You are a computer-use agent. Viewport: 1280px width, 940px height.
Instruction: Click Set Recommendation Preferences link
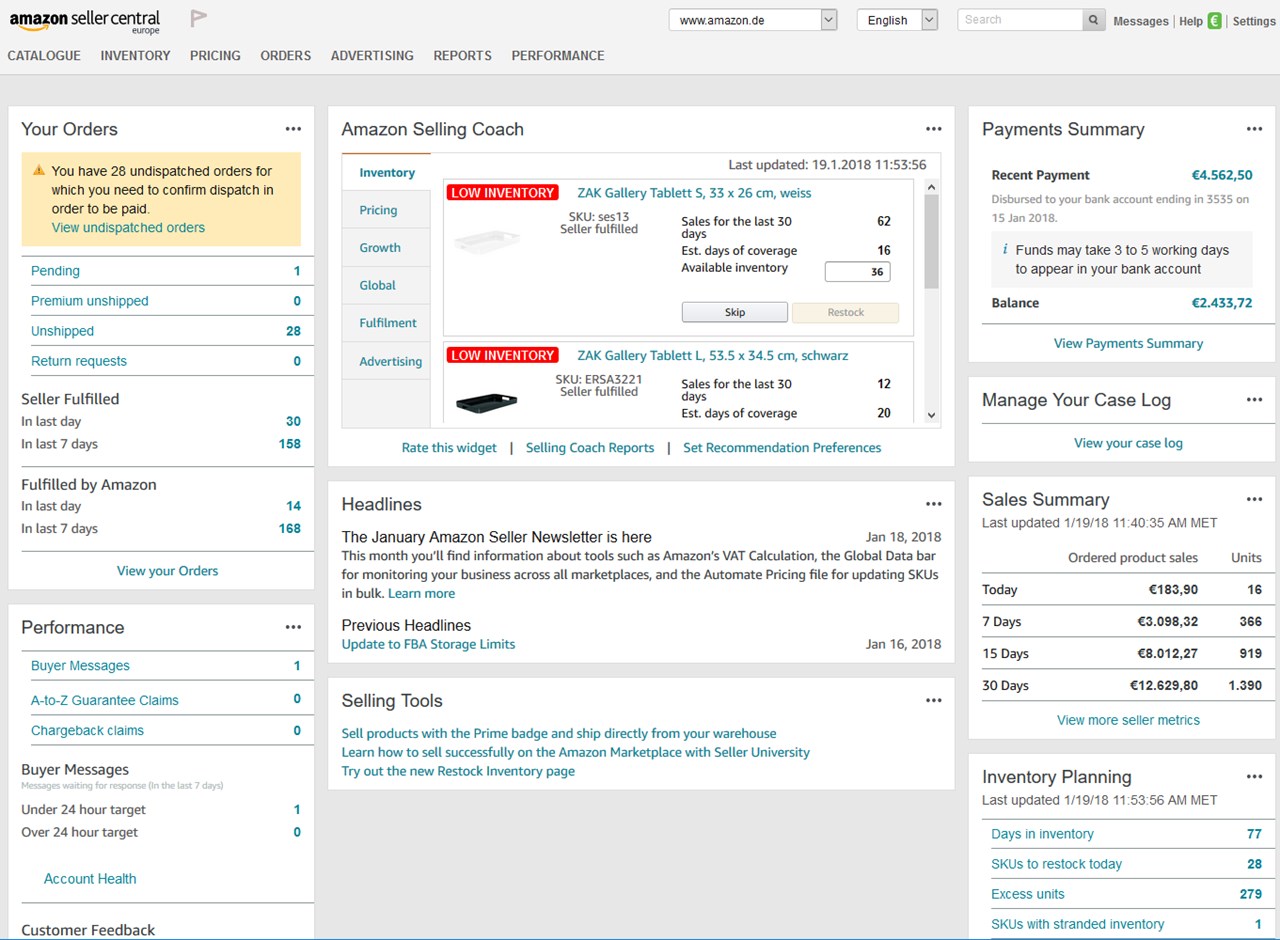(x=782, y=448)
